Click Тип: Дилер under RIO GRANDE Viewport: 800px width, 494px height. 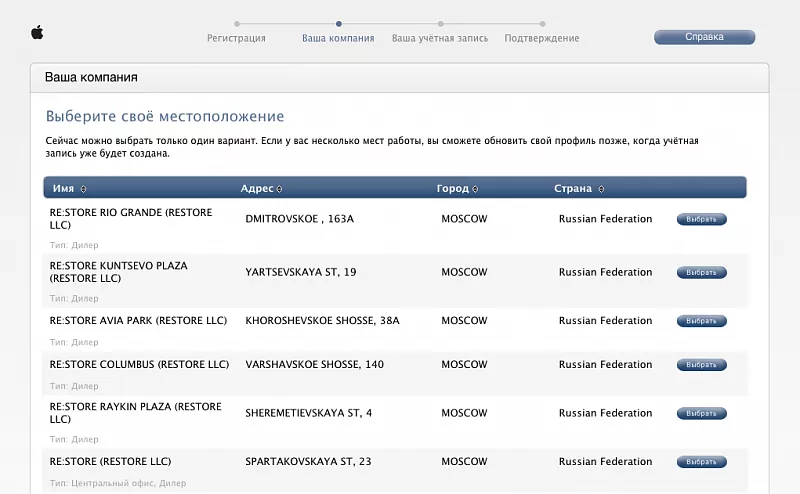click(x=74, y=245)
